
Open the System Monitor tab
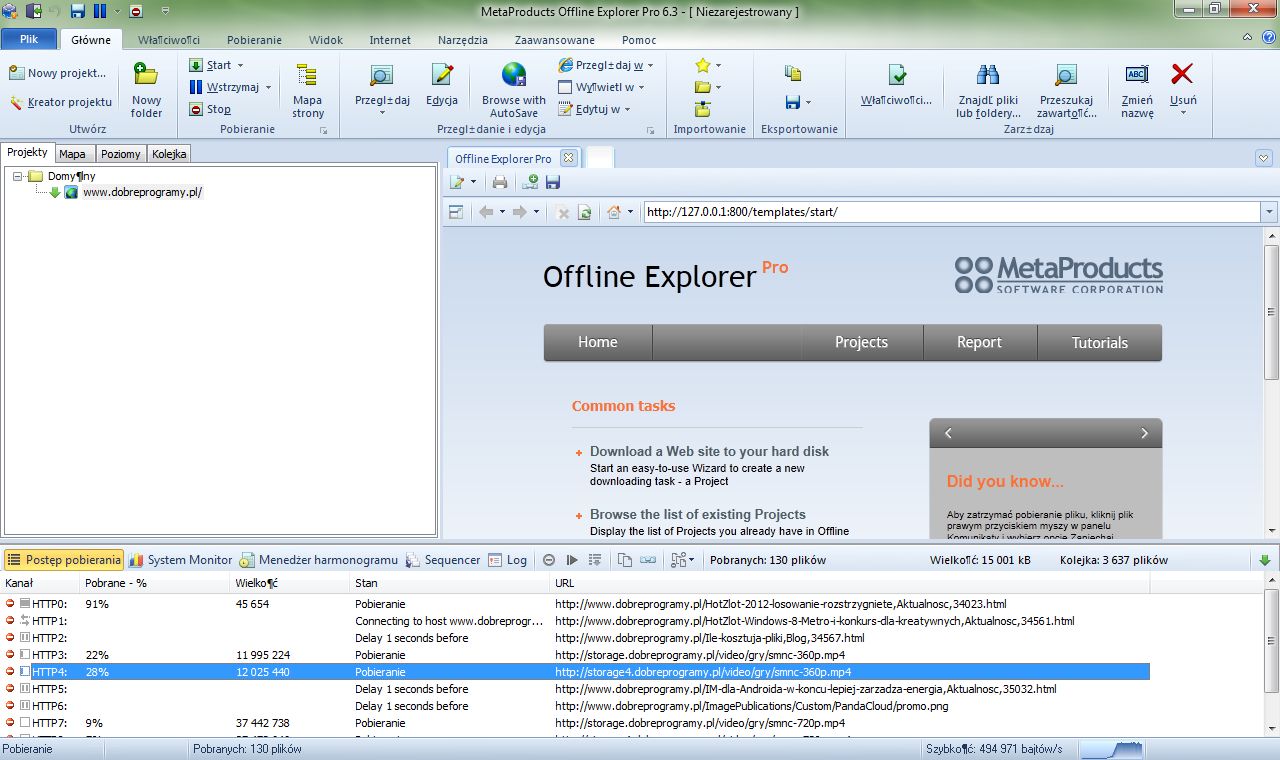[180, 560]
